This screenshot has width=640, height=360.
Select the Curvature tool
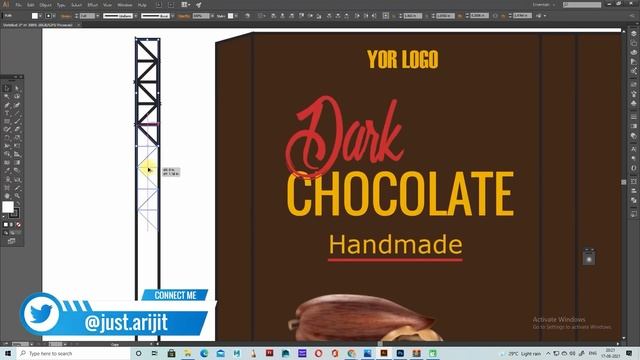coord(17,105)
